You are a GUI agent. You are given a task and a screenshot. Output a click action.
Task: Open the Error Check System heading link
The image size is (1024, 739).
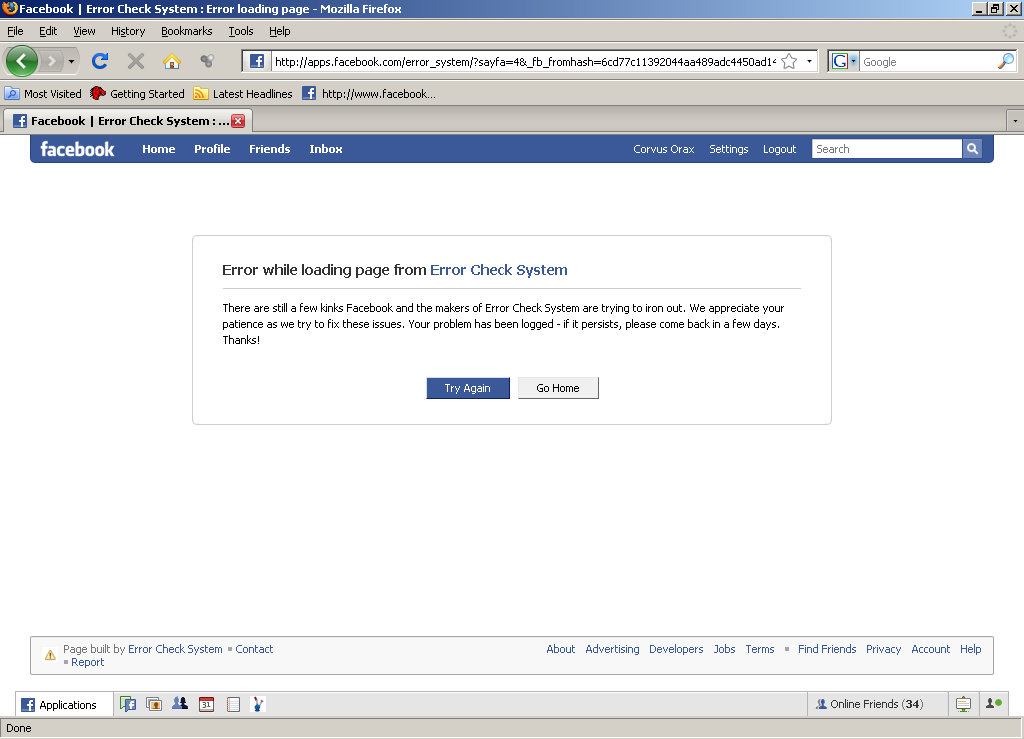[x=498, y=270]
